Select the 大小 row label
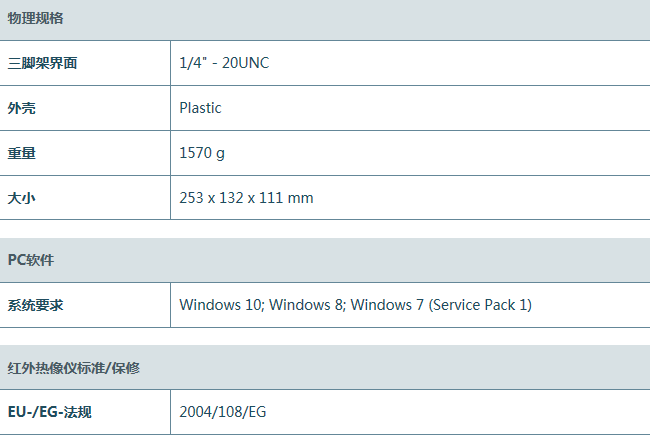This screenshot has width=650, height=440. coord(22,198)
